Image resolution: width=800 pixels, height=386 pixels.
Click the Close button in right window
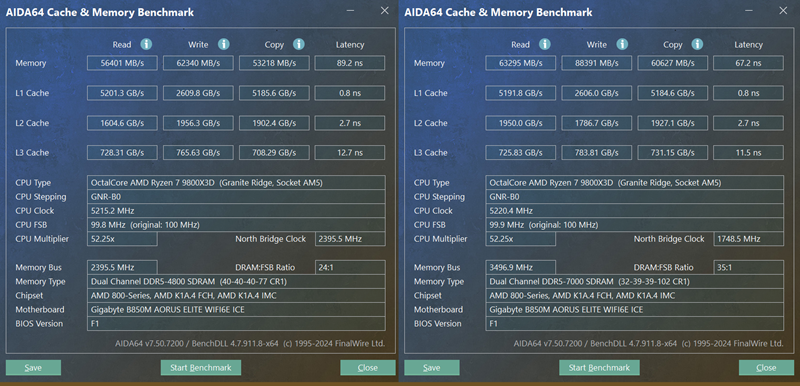tap(766, 368)
